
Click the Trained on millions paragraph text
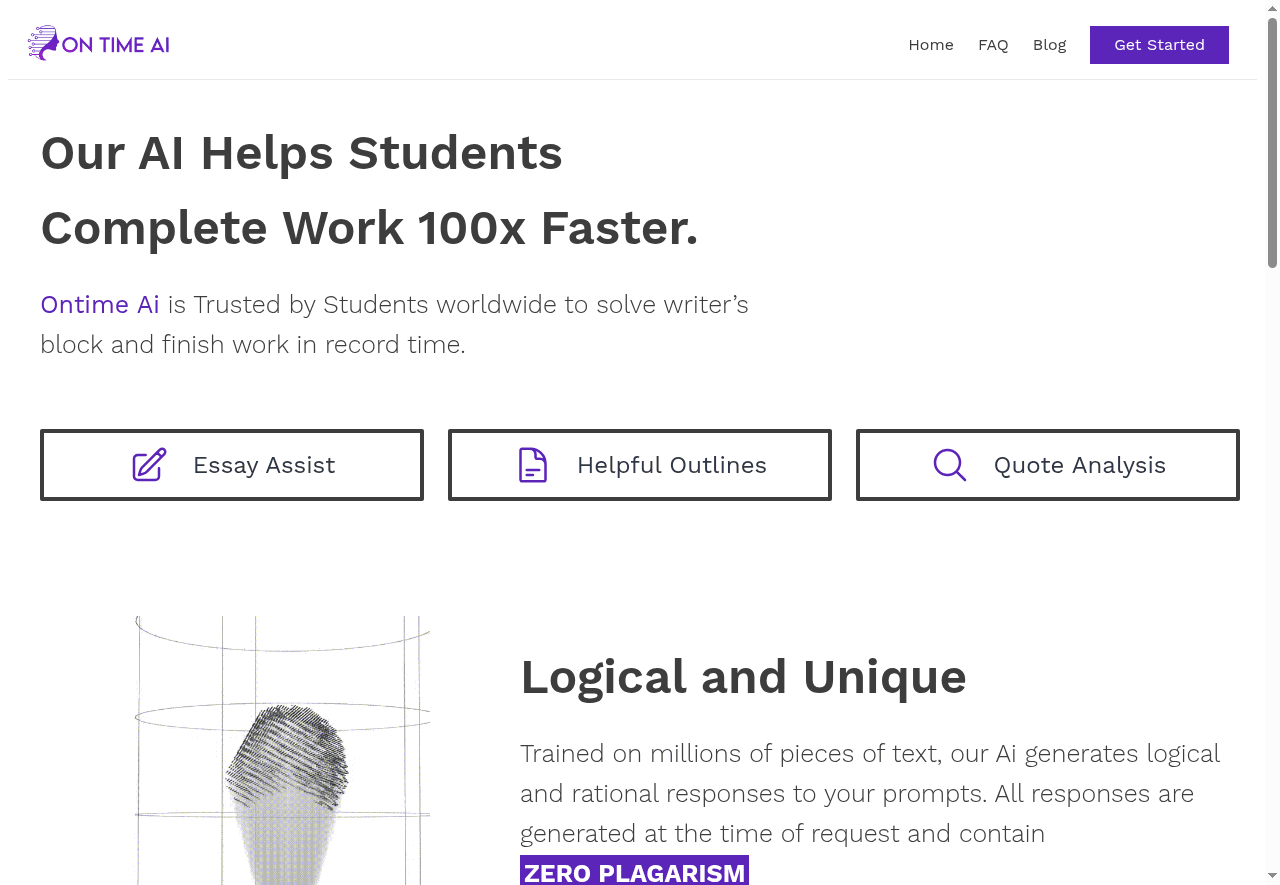coord(869,793)
